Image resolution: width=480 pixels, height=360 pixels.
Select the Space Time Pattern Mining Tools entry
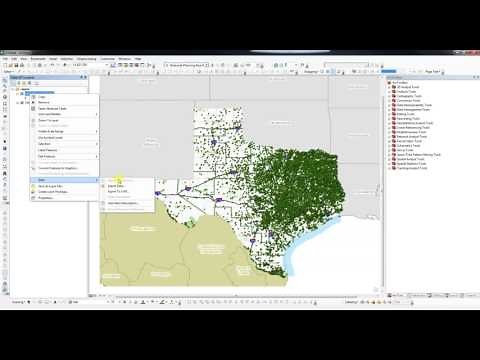click(419, 155)
